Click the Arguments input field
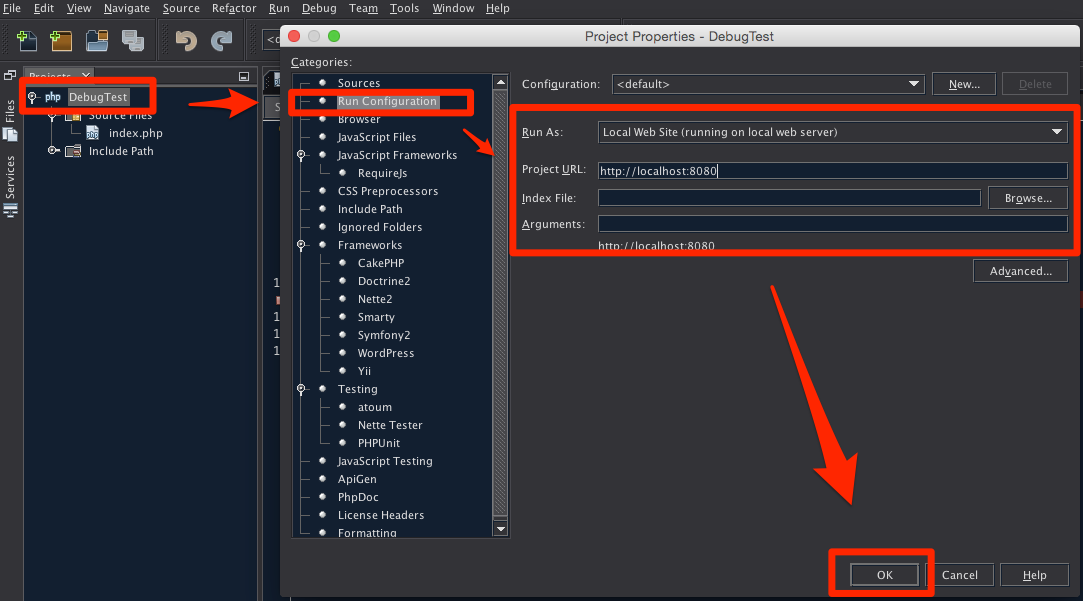Image resolution: width=1083 pixels, height=601 pixels. pyautogui.click(x=832, y=224)
